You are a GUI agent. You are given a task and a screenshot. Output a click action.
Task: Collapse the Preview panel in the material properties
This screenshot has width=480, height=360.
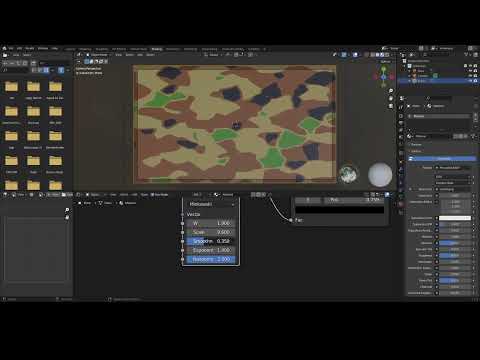pos(416,145)
